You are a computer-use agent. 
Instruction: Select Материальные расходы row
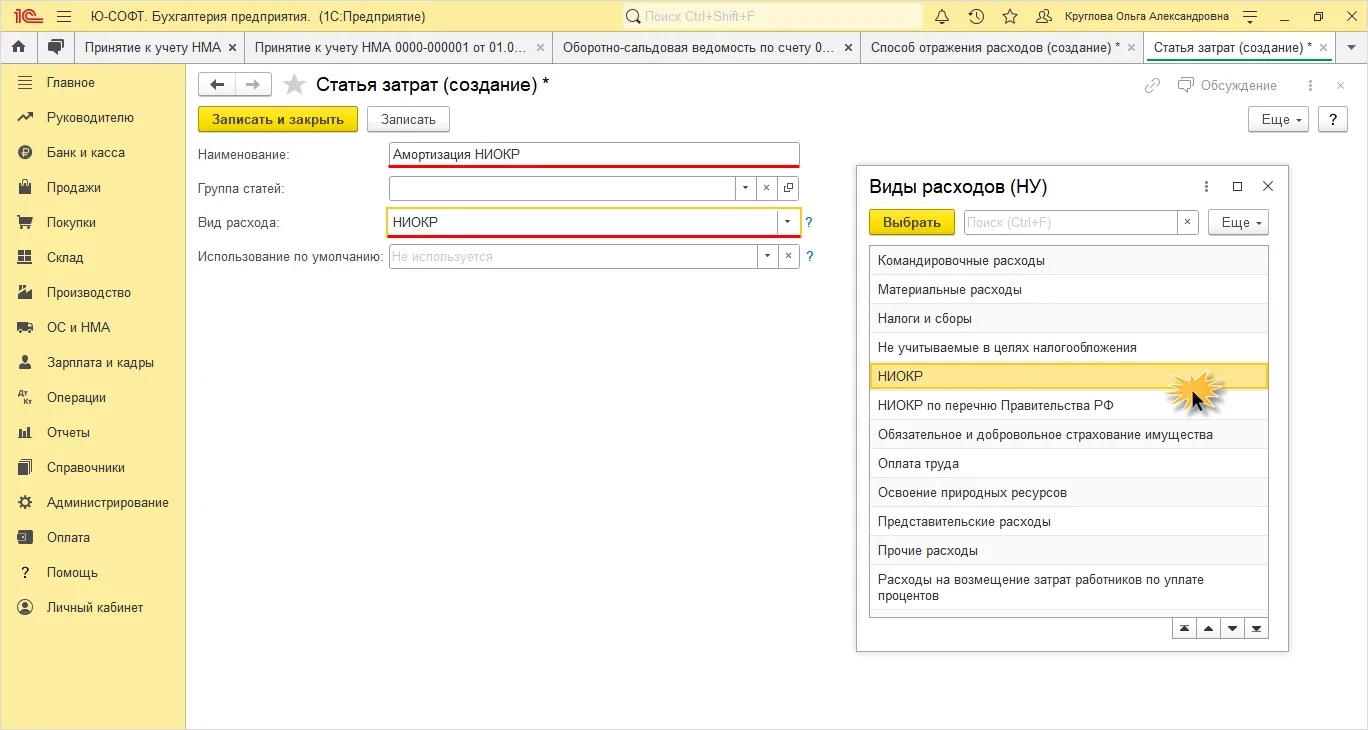point(1069,289)
